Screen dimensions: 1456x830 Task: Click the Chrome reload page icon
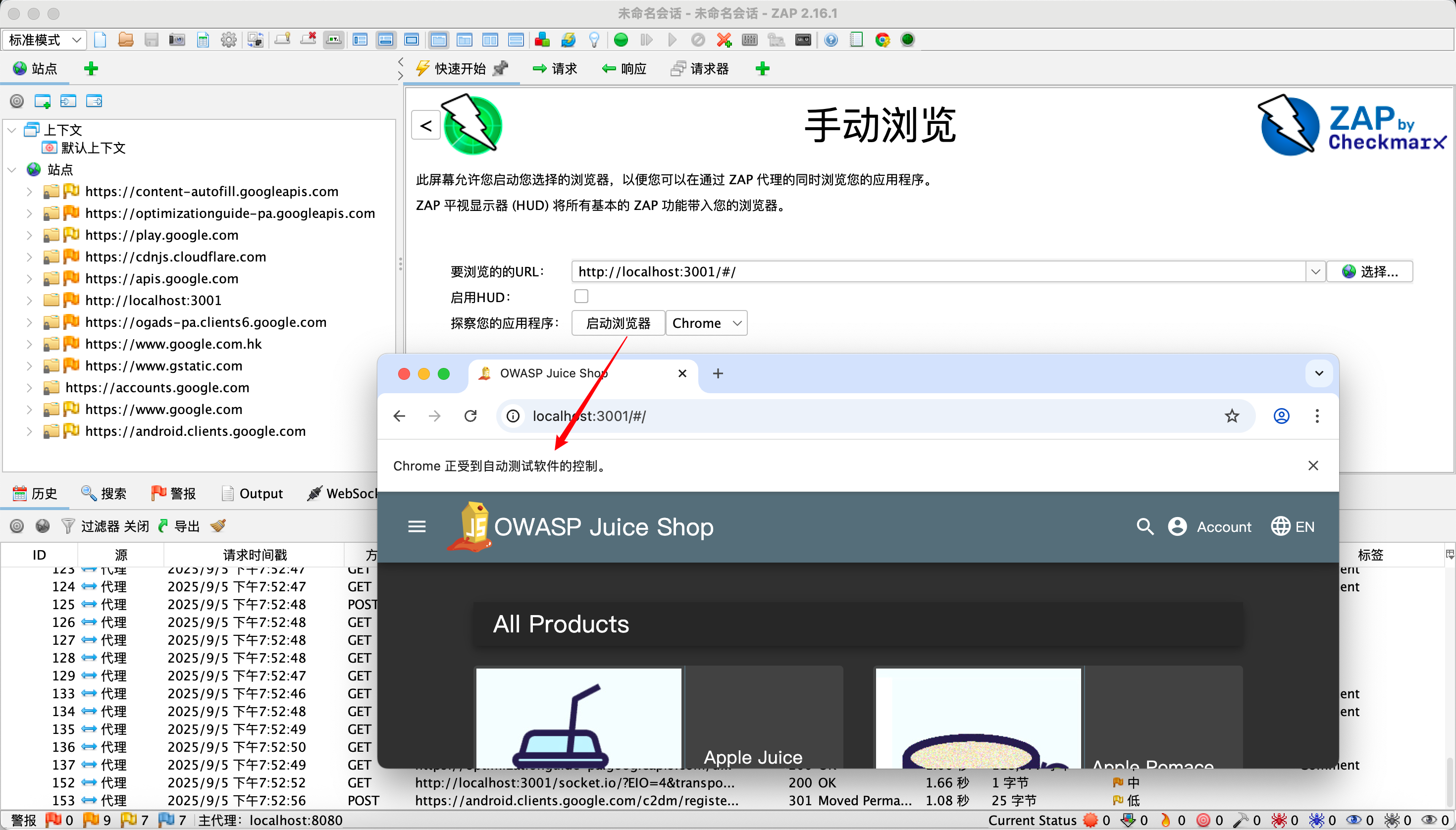(470, 416)
